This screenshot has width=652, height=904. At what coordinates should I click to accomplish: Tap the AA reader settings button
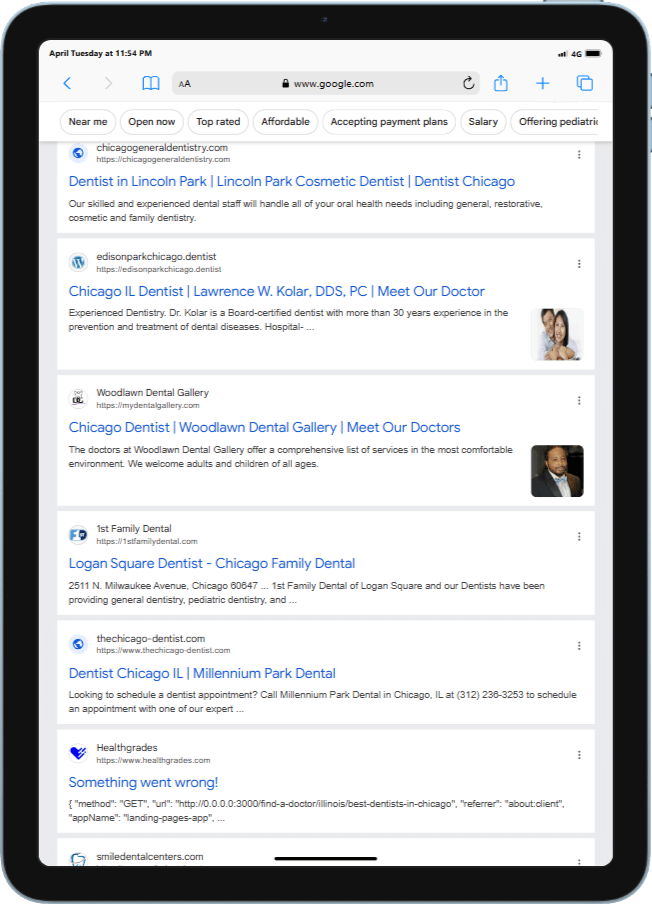click(184, 84)
